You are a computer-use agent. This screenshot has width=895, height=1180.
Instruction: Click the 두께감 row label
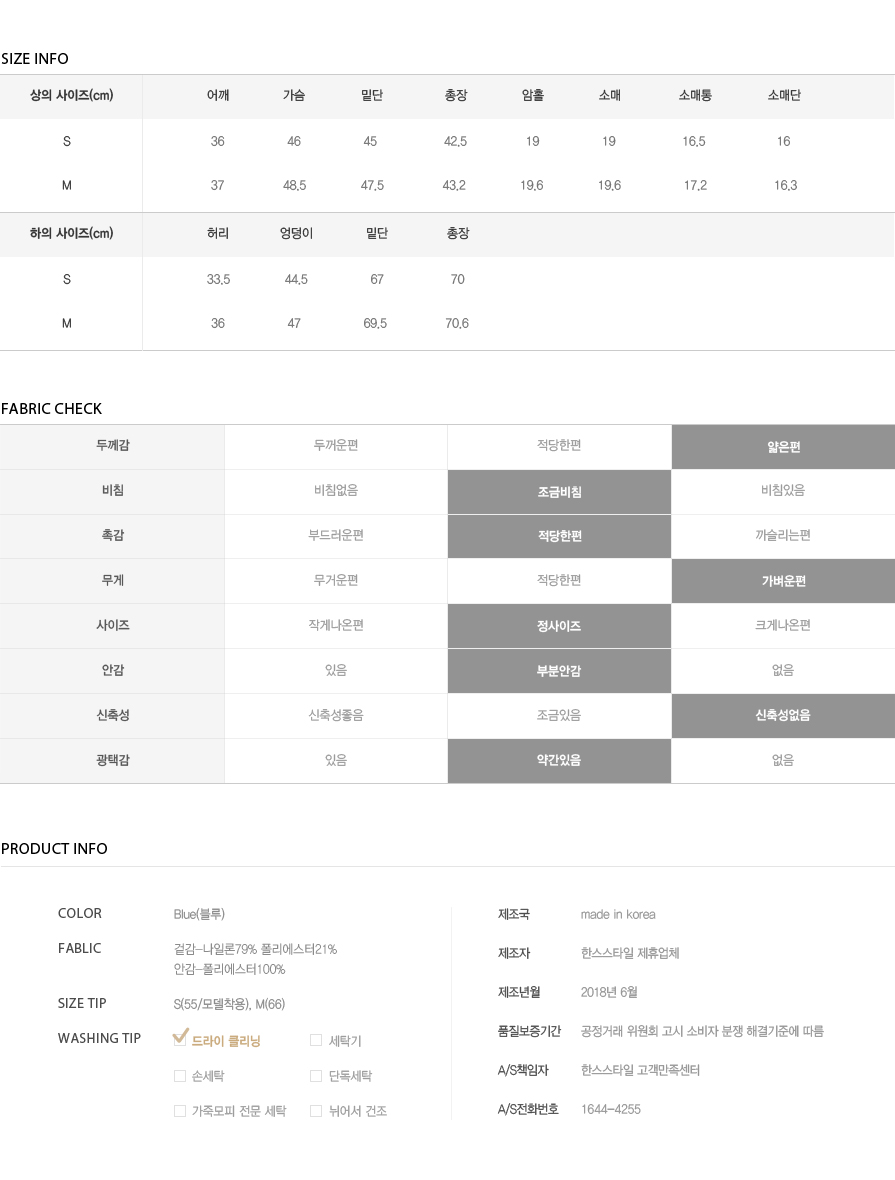(112, 446)
